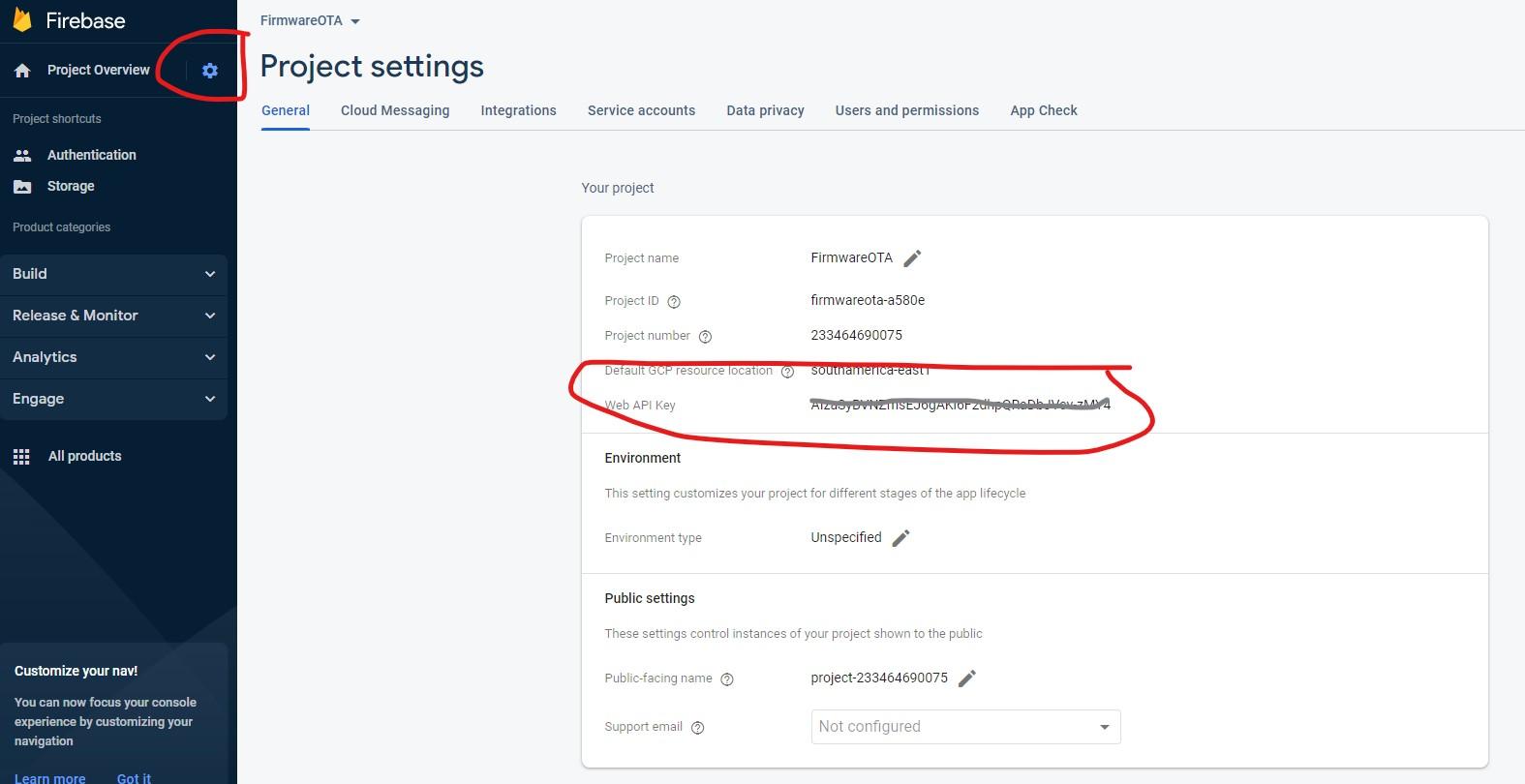Open project settings gear icon
The width and height of the screenshot is (1525, 784).
[210, 71]
